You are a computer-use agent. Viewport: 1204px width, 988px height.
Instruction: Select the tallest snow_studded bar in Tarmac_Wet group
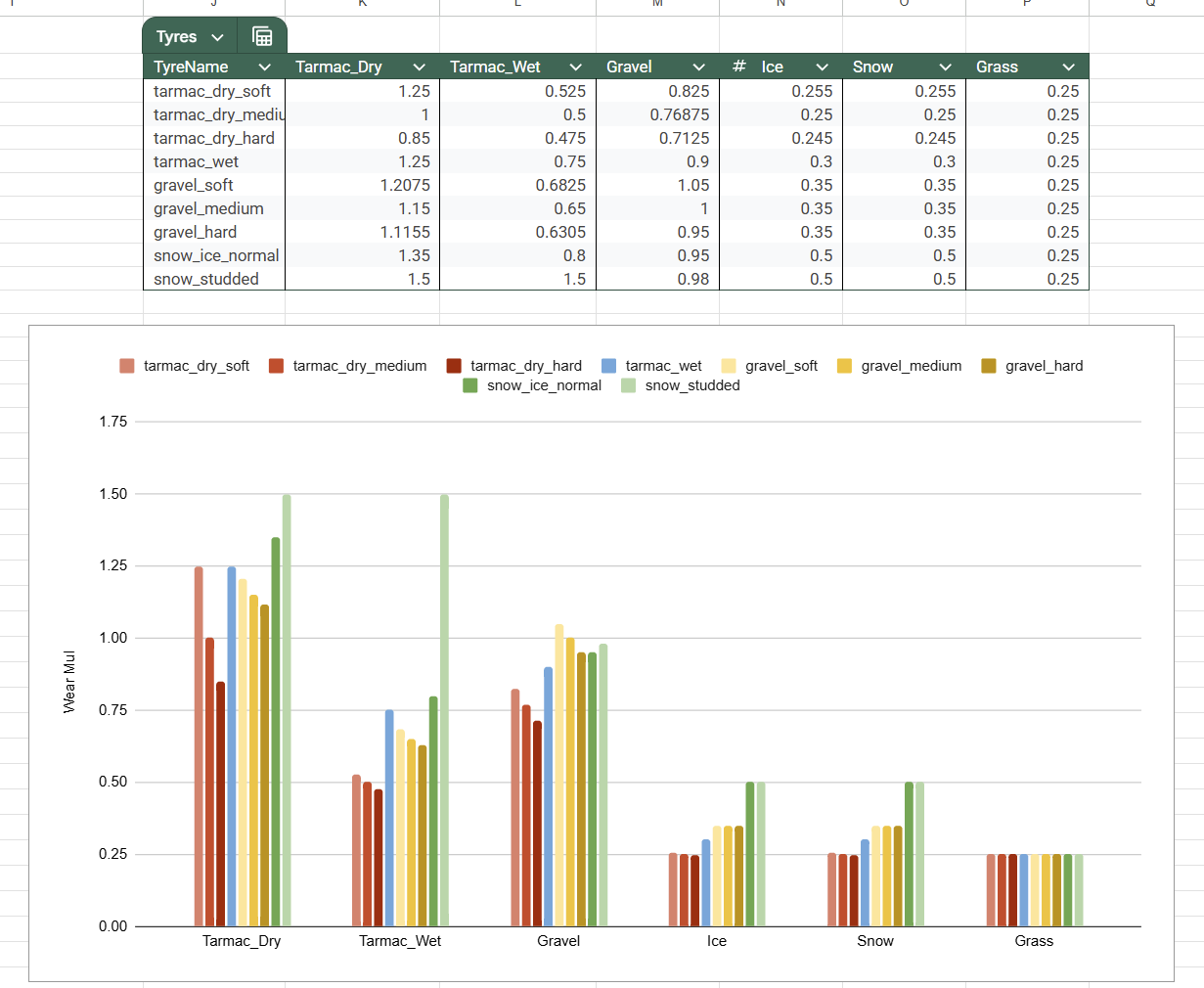[444, 709]
